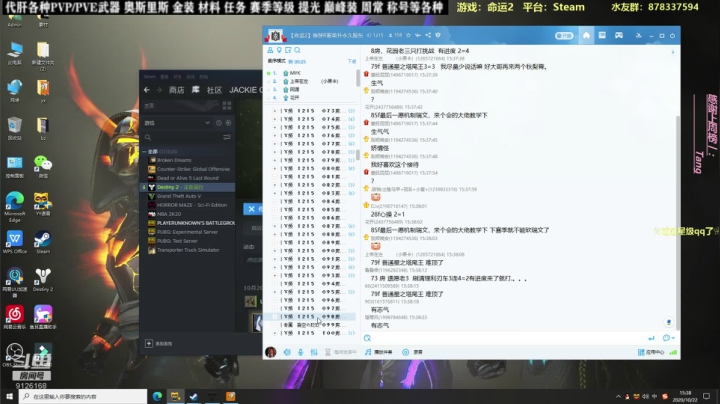Select Broken Dreams in Steam library

click(x=188, y=160)
